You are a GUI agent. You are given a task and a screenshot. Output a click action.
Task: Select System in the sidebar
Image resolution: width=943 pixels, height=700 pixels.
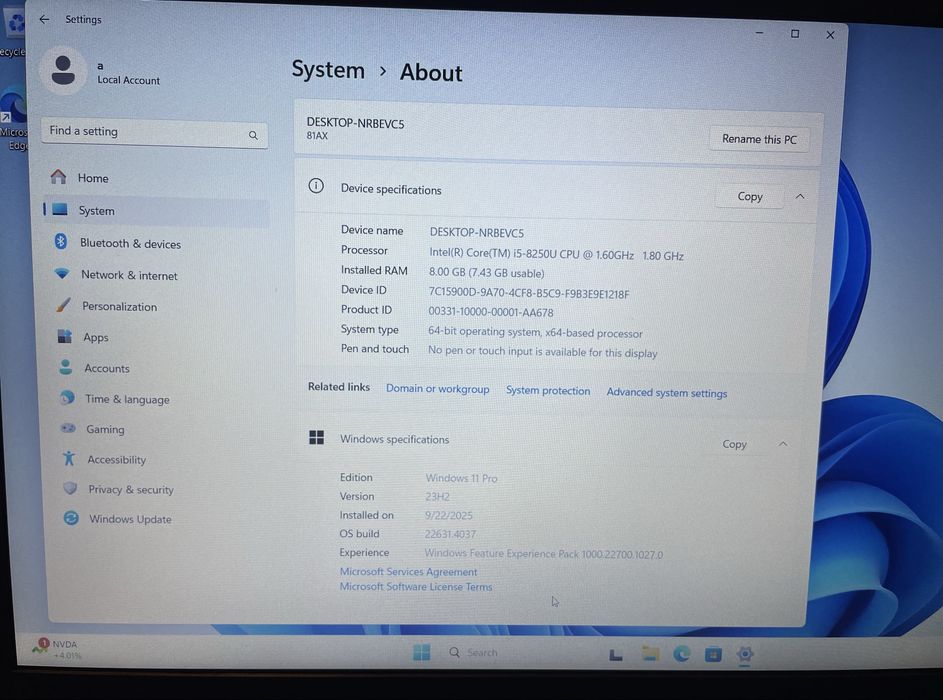tap(156, 210)
